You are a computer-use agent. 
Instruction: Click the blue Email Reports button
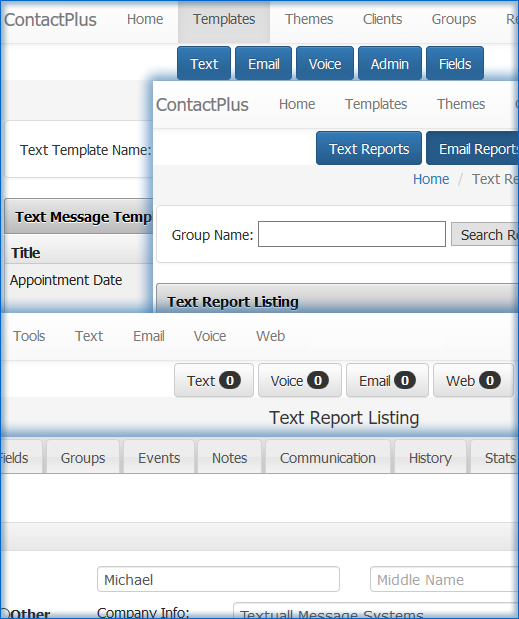pyautogui.click(x=473, y=148)
